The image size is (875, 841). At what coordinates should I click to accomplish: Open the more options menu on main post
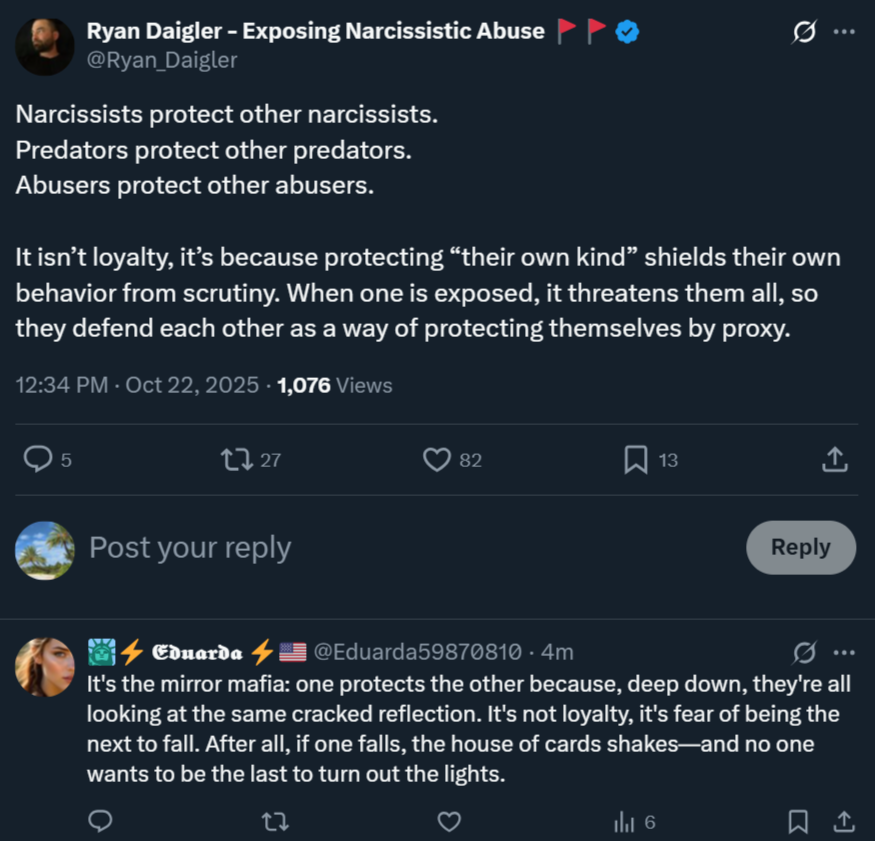[844, 32]
